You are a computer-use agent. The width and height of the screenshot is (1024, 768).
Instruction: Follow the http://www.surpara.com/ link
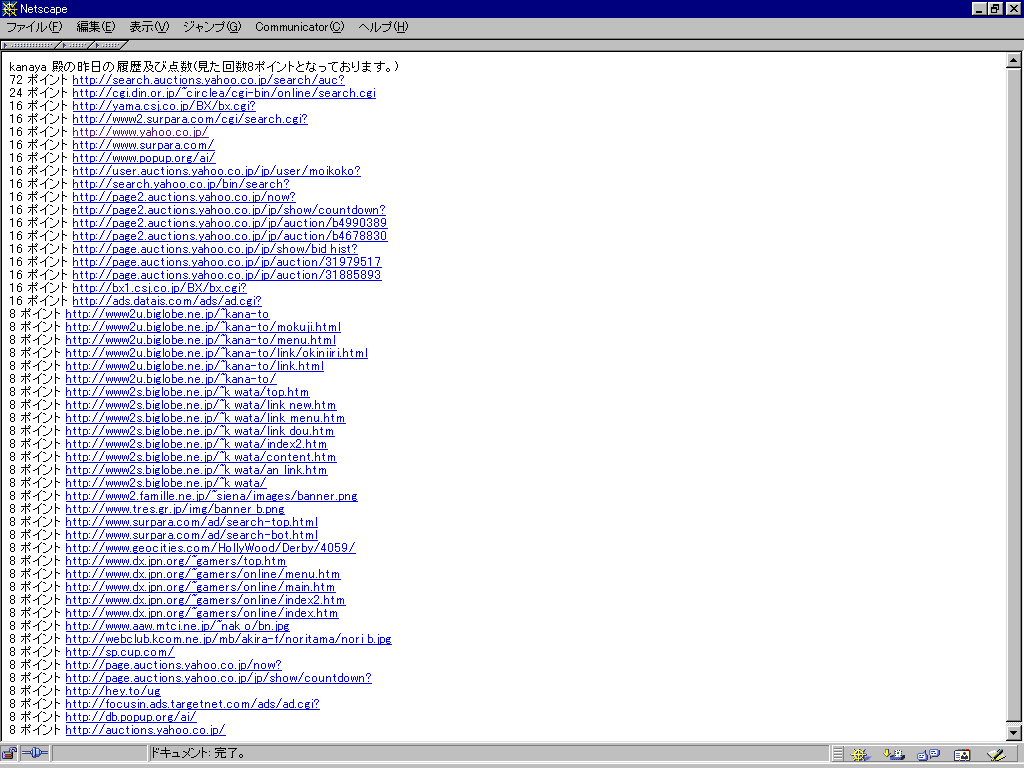coord(143,146)
